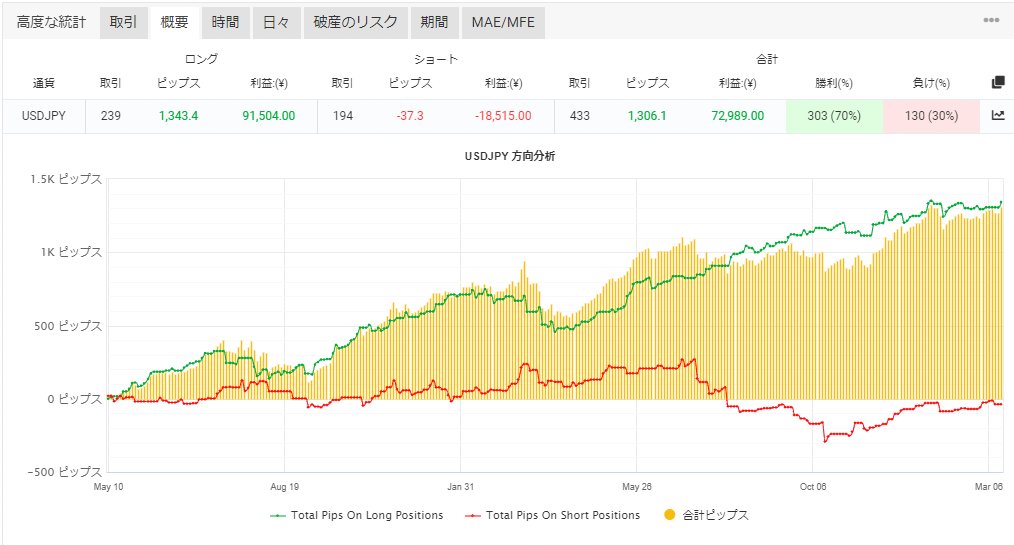Click the Aug 19 x-axis label
This screenshot has width=1014, height=545.
pyautogui.click(x=285, y=487)
